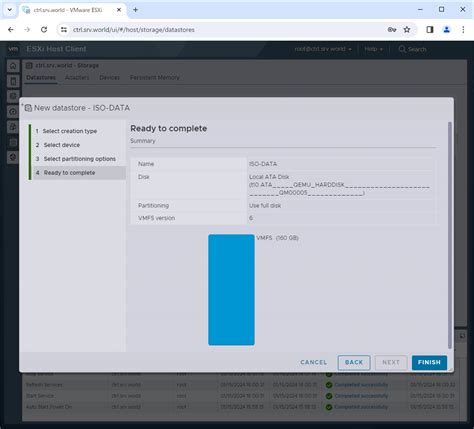The image size is (474, 429).
Task: Click the VMFS version value 6
Action: pos(251,218)
